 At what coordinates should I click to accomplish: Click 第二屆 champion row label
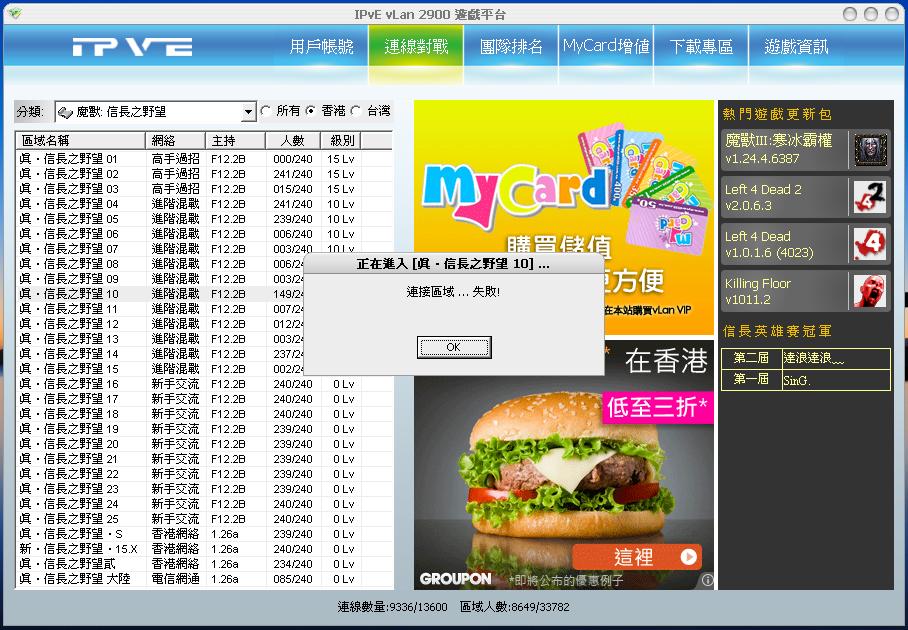751,358
